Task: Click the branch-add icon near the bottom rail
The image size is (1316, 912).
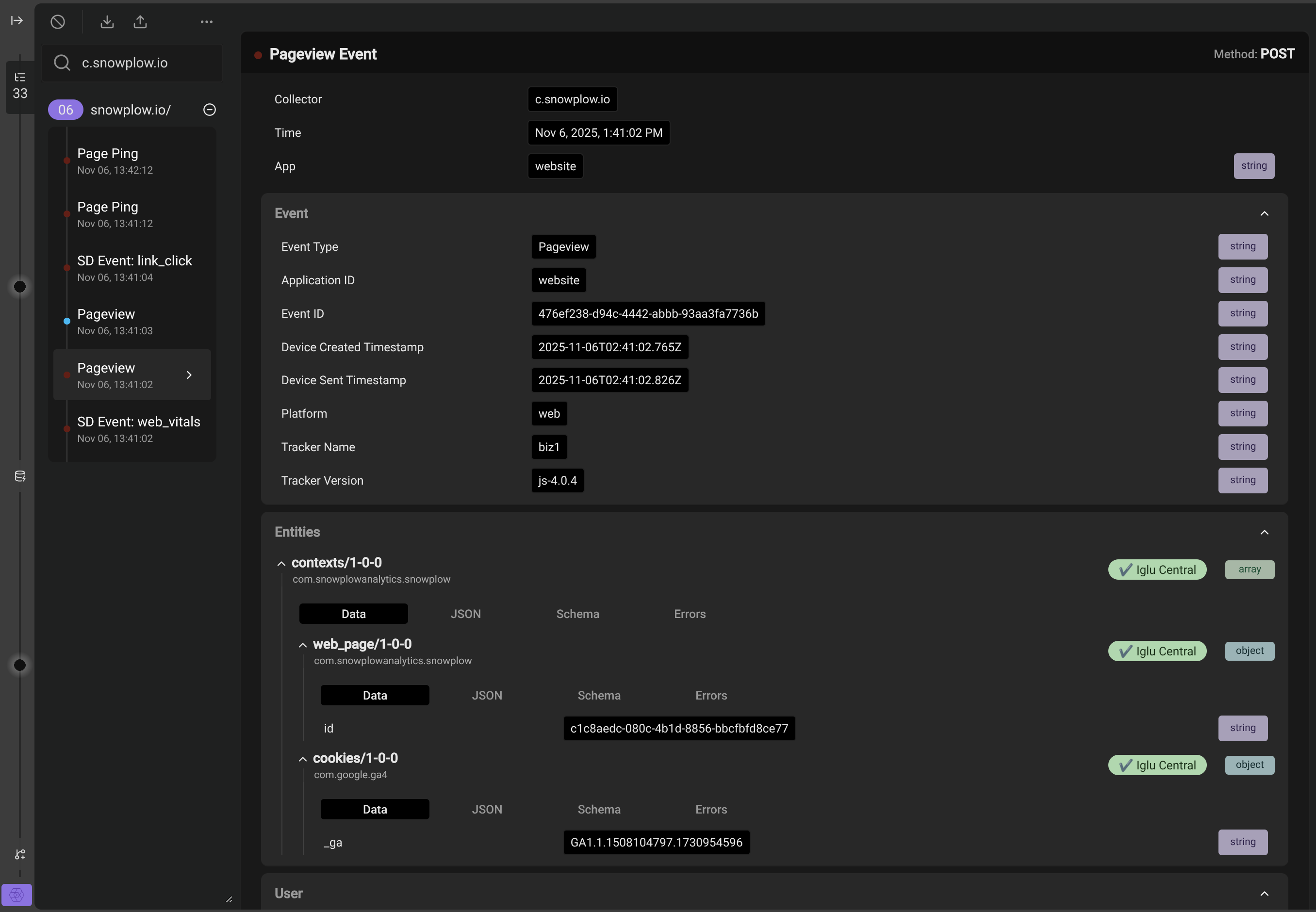Action: (19, 854)
